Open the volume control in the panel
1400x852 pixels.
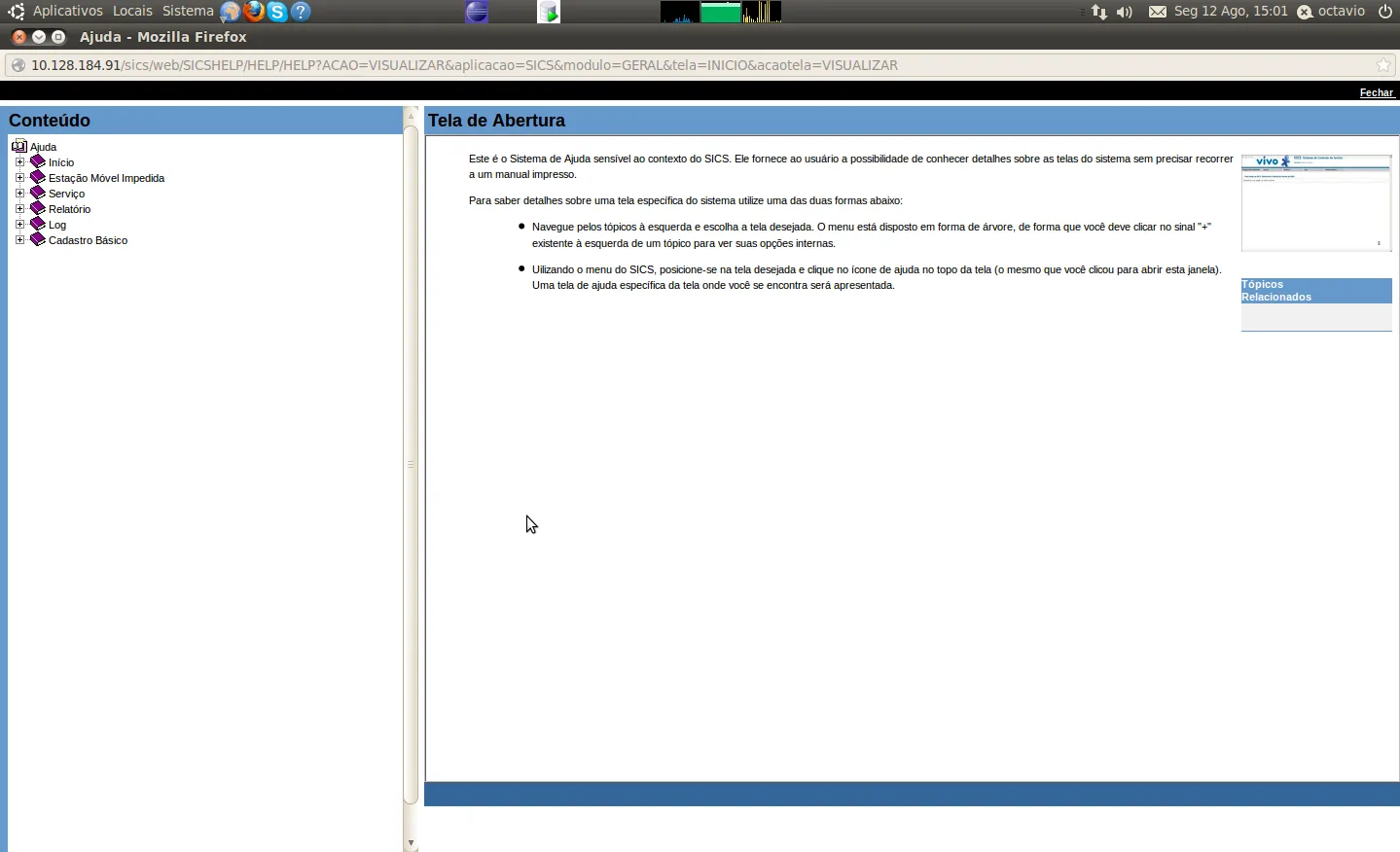1125,12
